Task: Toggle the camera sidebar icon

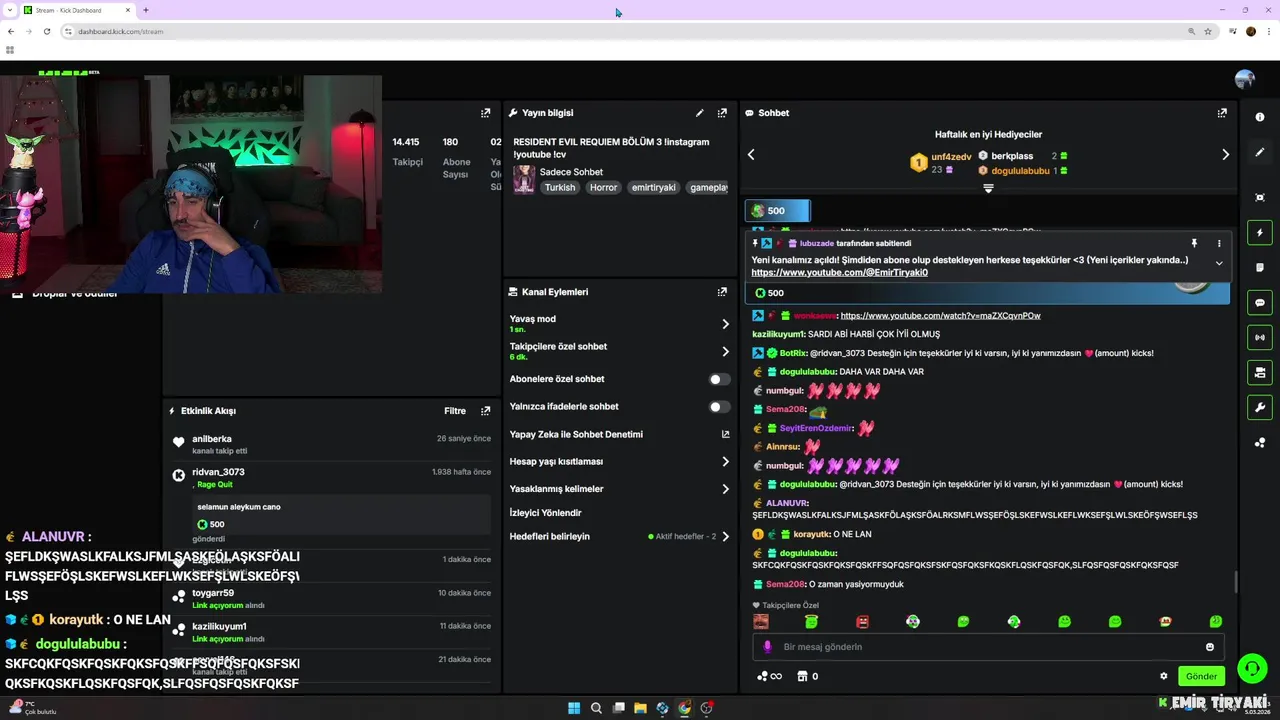Action: 1260,373
